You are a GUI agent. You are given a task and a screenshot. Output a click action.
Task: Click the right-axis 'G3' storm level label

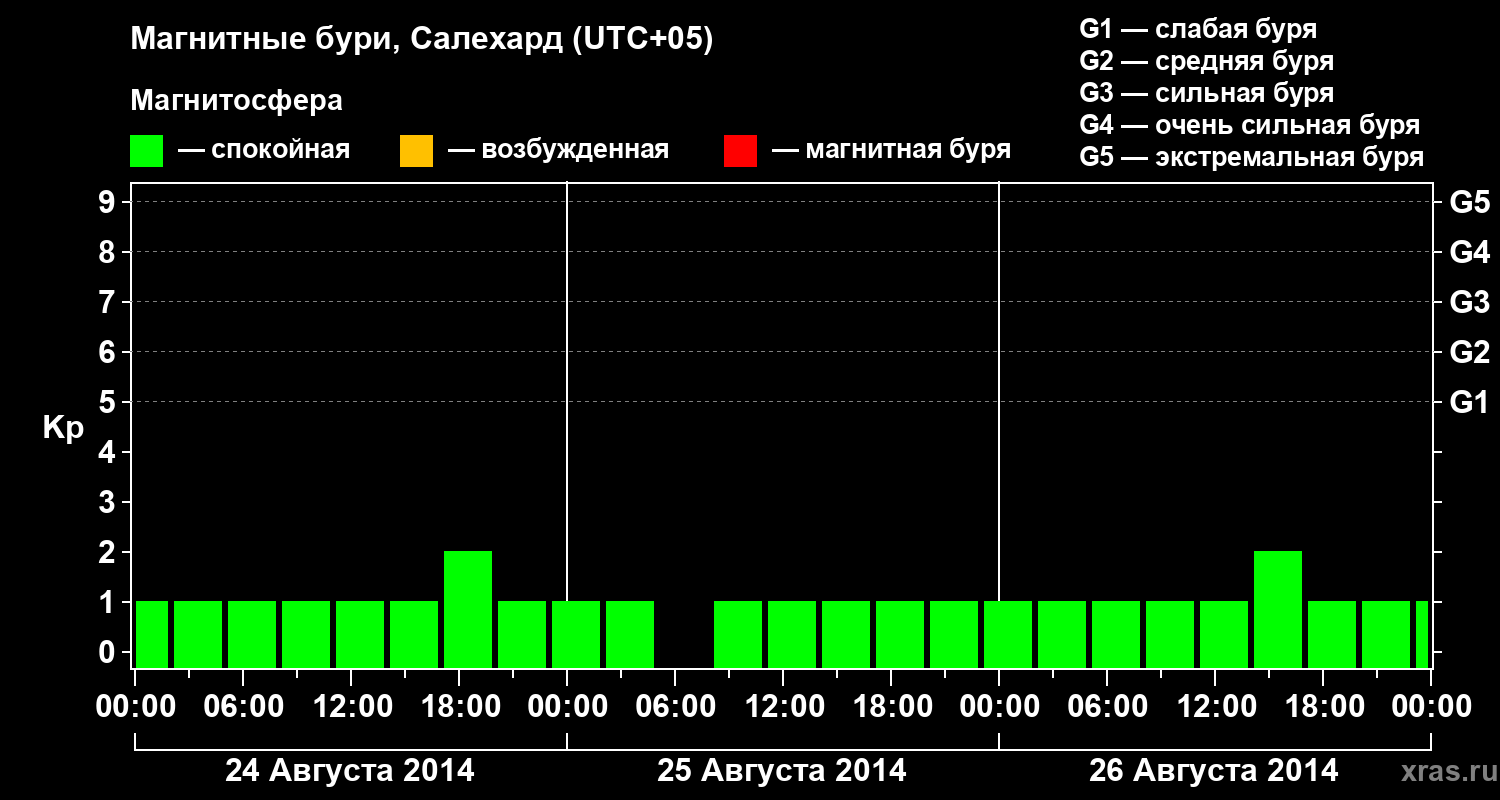pos(1469,302)
